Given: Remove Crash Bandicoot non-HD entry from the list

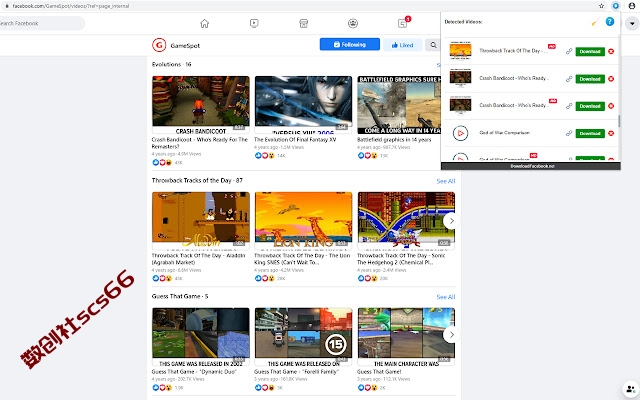Looking at the screenshot, I should coord(611,79).
